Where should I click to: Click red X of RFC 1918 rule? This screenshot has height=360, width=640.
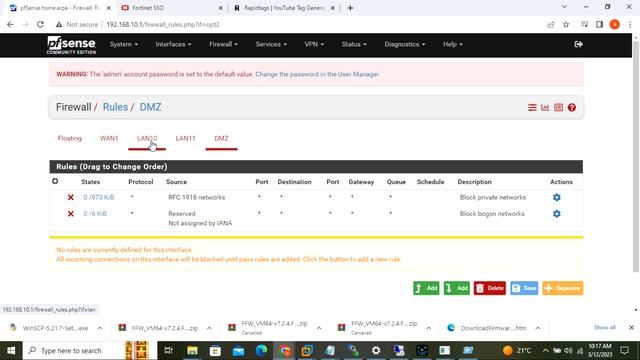pyautogui.click(x=71, y=198)
